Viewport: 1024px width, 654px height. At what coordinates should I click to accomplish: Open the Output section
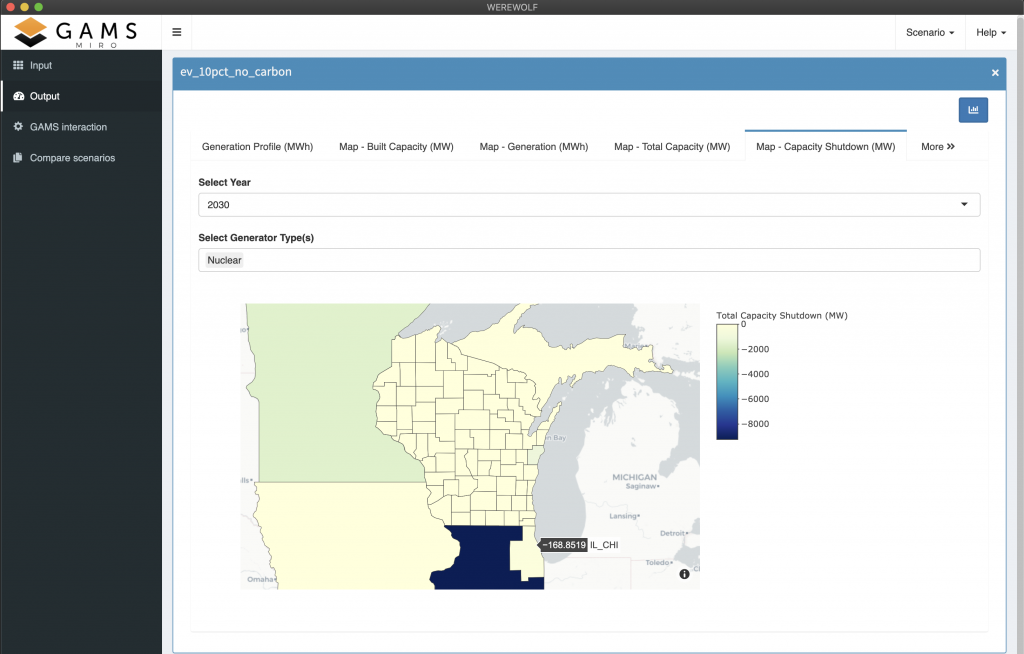pyautogui.click(x=81, y=96)
